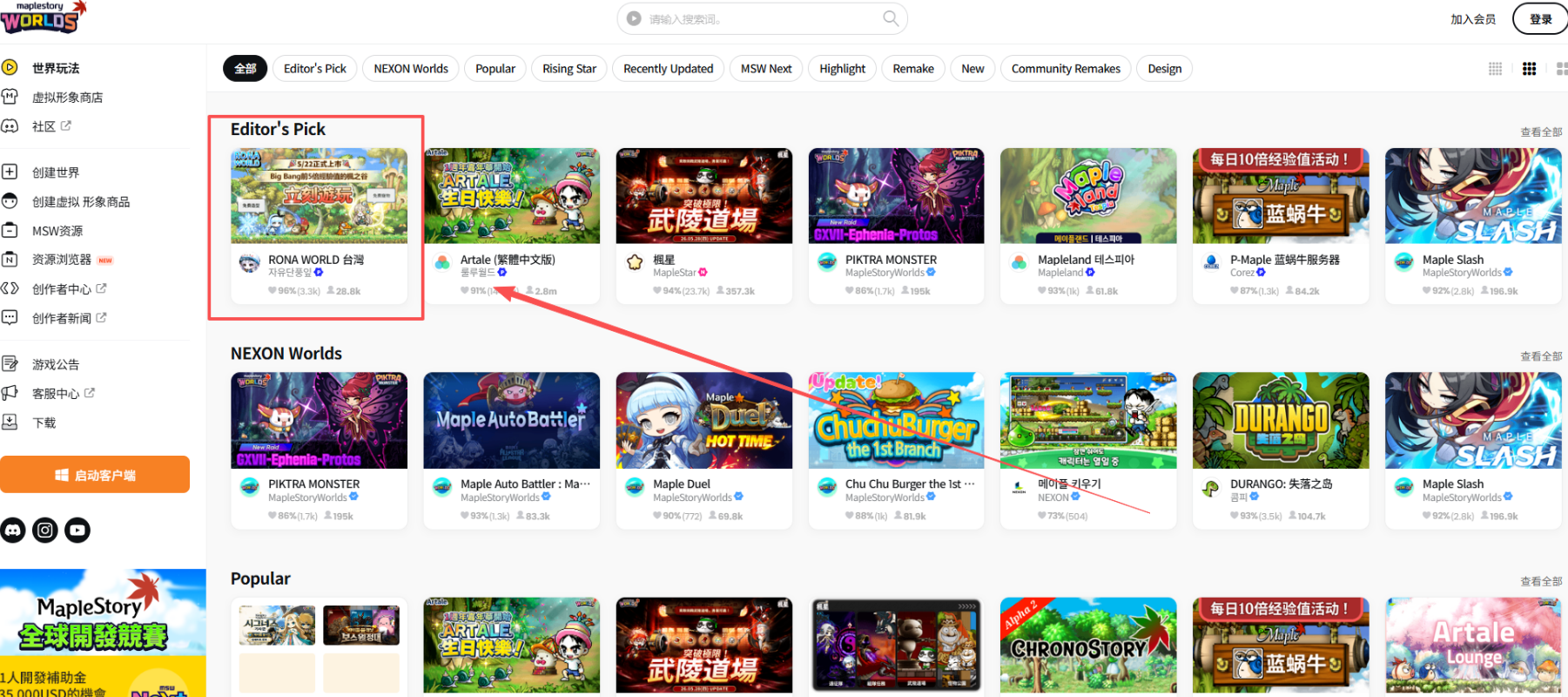Open Editor's Pick 武陵道場 thumbnail
1568x697 pixels.
tap(704, 196)
